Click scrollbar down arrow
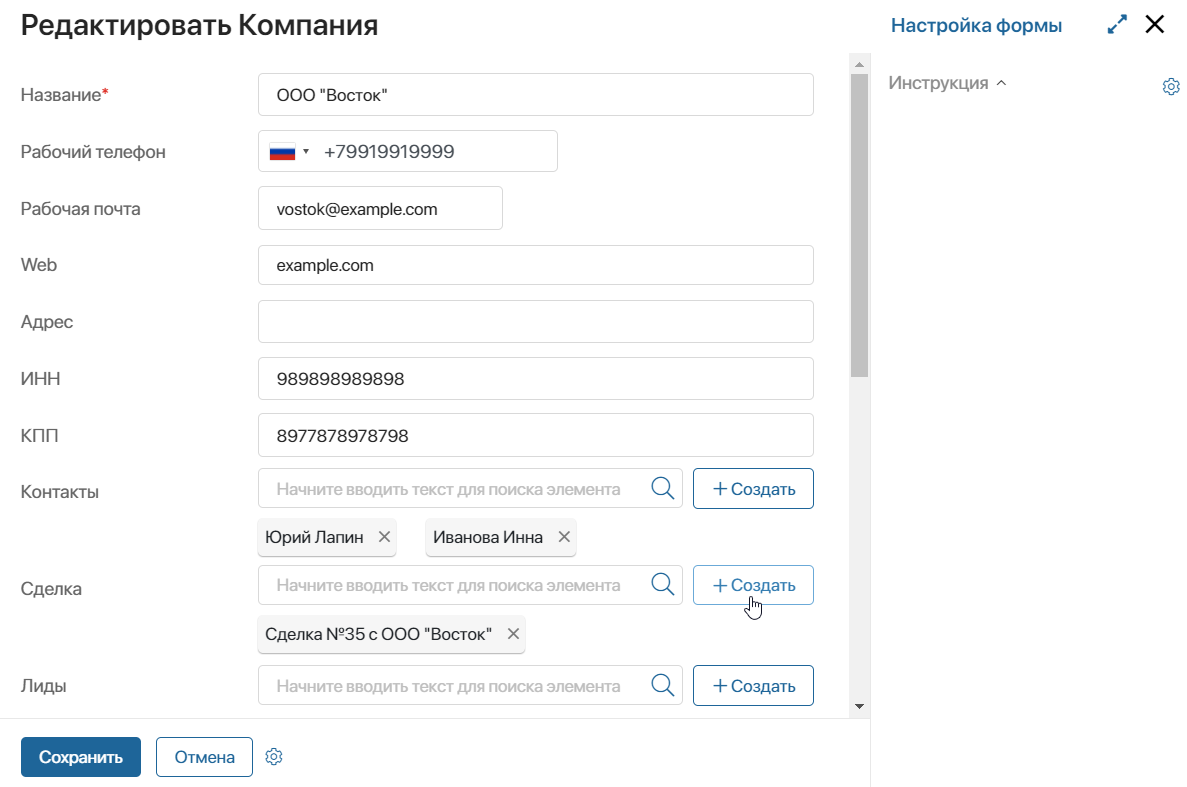 tap(859, 706)
